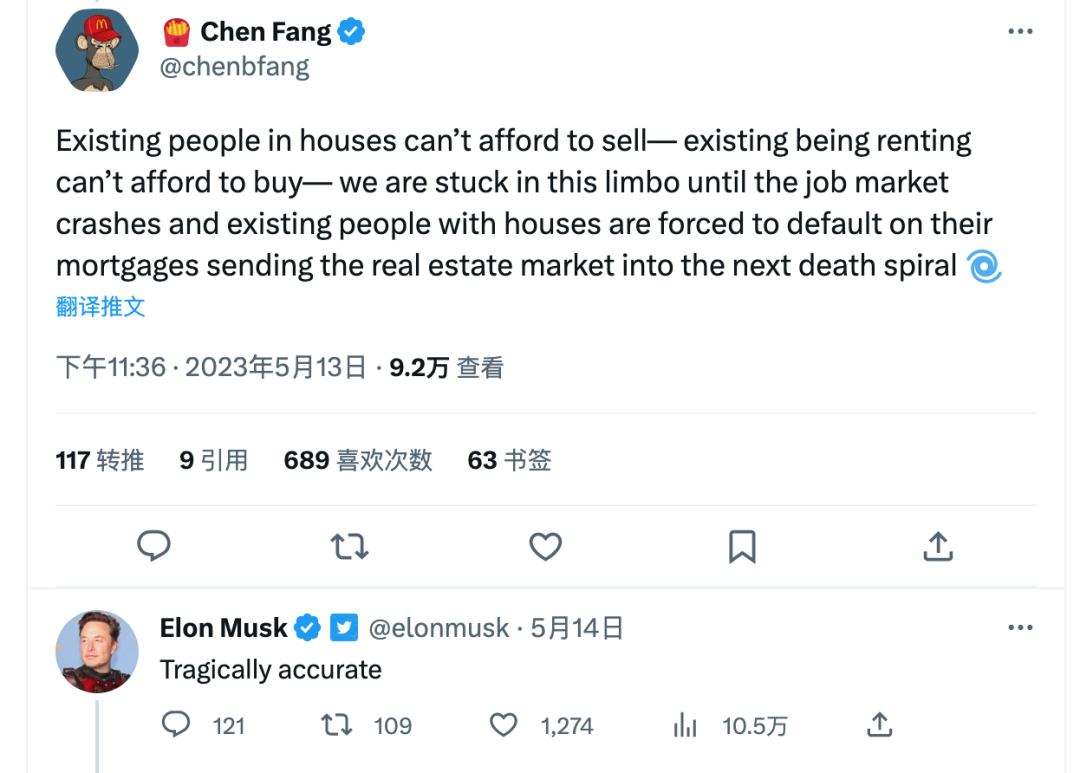Click Chen Fang's blue verified badge

pyautogui.click(x=350, y=32)
